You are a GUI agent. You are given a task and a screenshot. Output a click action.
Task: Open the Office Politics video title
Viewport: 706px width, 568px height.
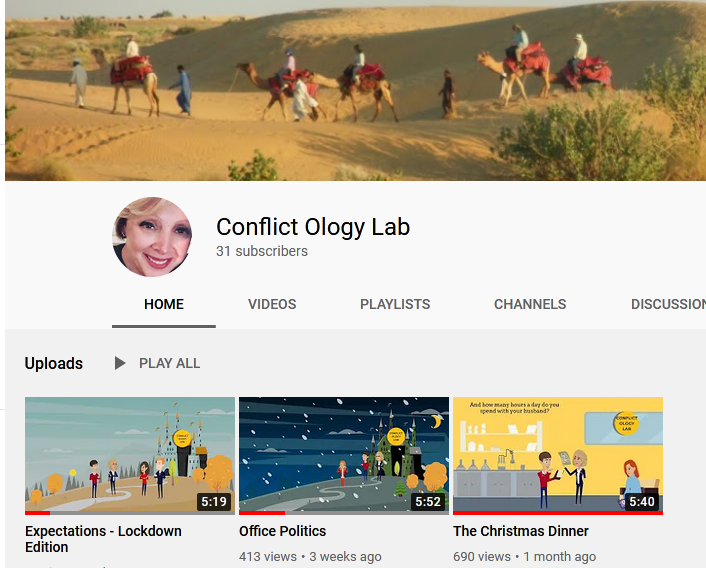click(282, 531)
